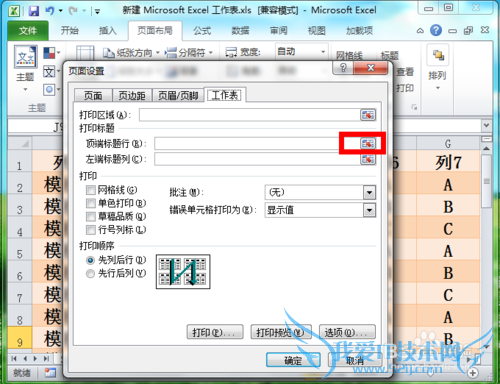Click in the Print area (打印区域) input field

(x=249, y=115)
